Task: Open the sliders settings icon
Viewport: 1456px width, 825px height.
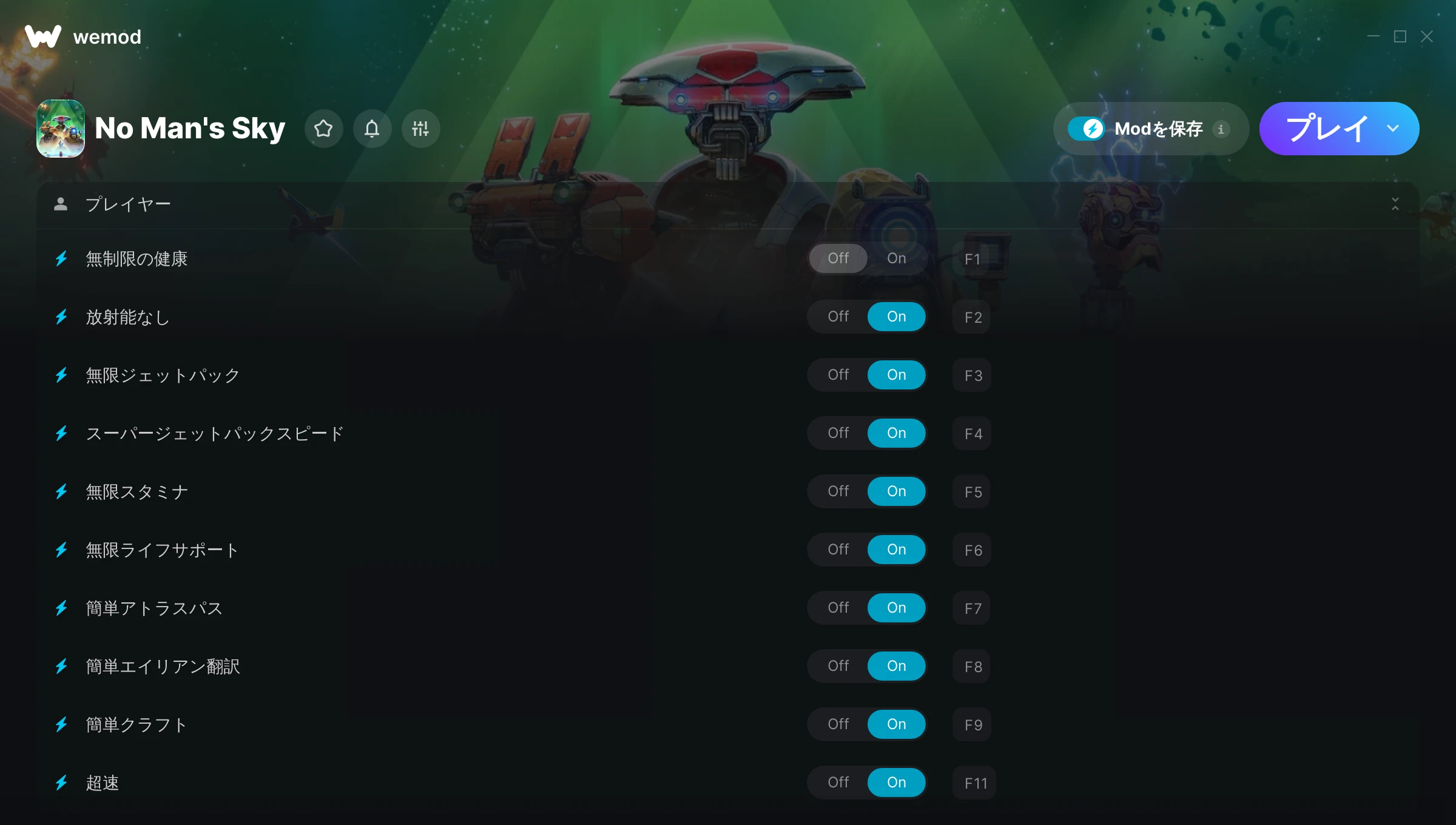Action: point(420,129)
